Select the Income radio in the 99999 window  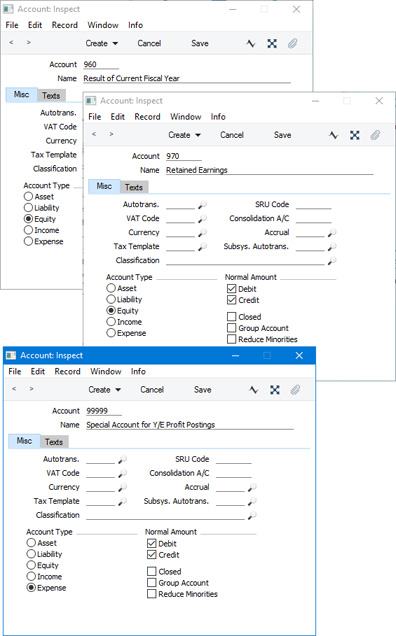pos(31,576)
